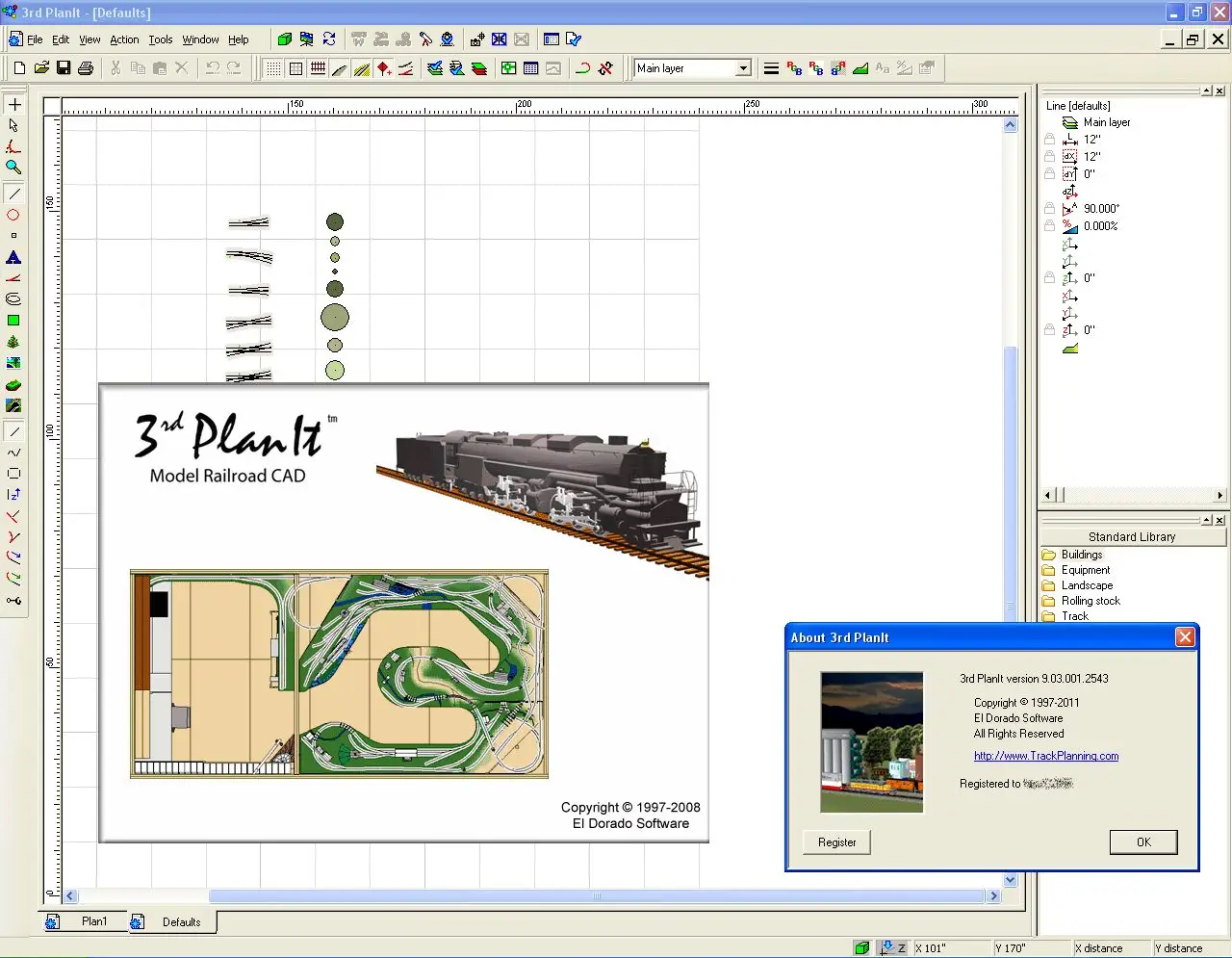Select the wavy line curve tool

coord(13,453)
